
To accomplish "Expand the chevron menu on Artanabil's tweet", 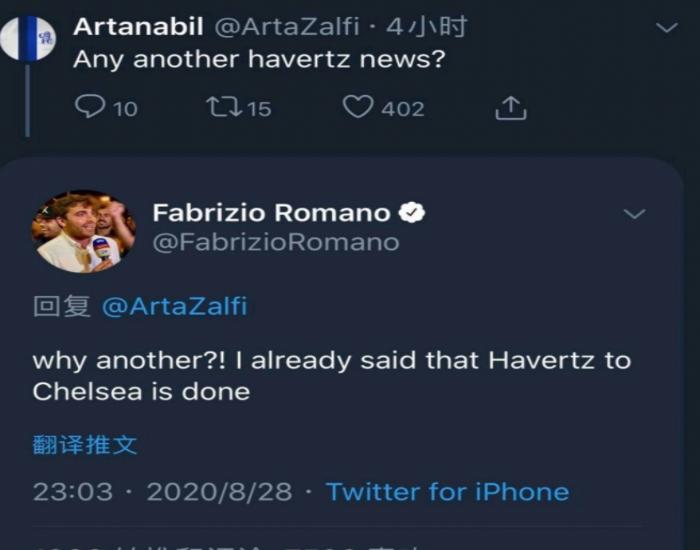I will click(666, 28).
